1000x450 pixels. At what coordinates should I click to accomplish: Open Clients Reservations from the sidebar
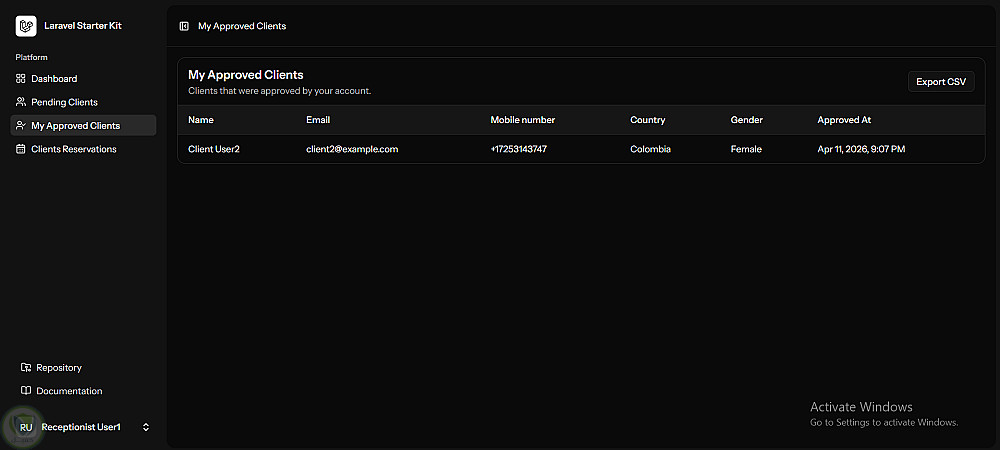pyautogui.click(x=74, y=149)
